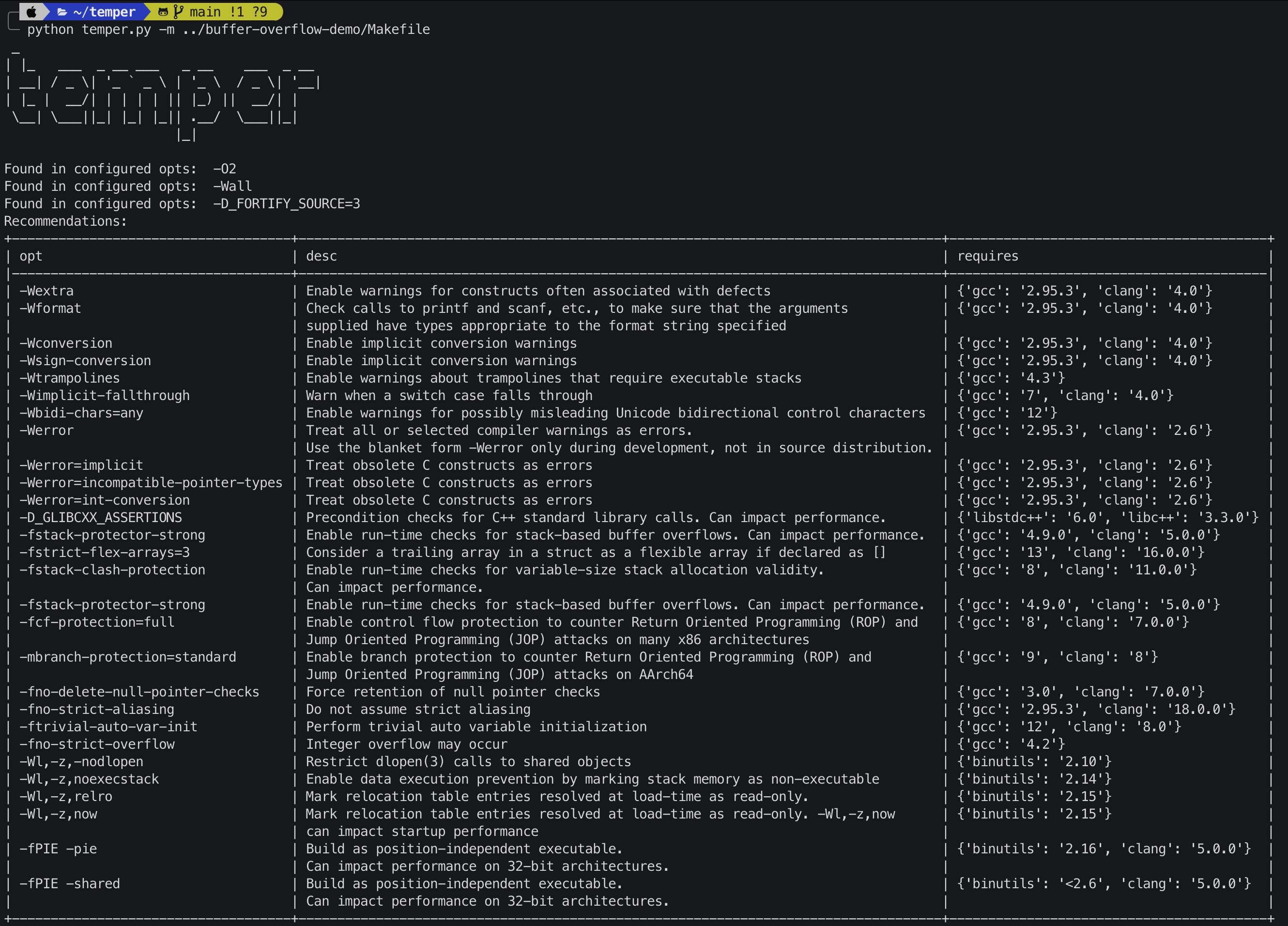Select the plain -Werror option cell
This screenshot has height=926, width=1288.
click(46, 431)
